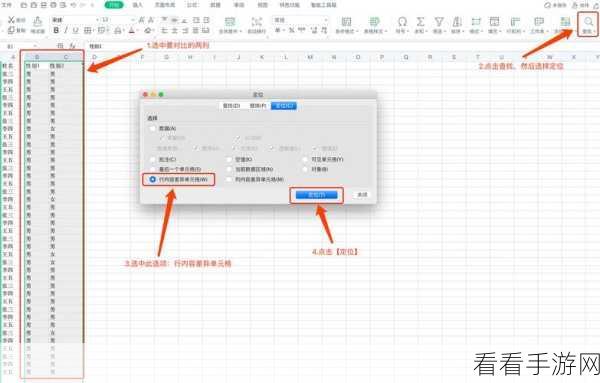Click the Rows and Columns icon
Viewport: 600px width, 383px height.
pyautogui.click(x=515, y=21)
